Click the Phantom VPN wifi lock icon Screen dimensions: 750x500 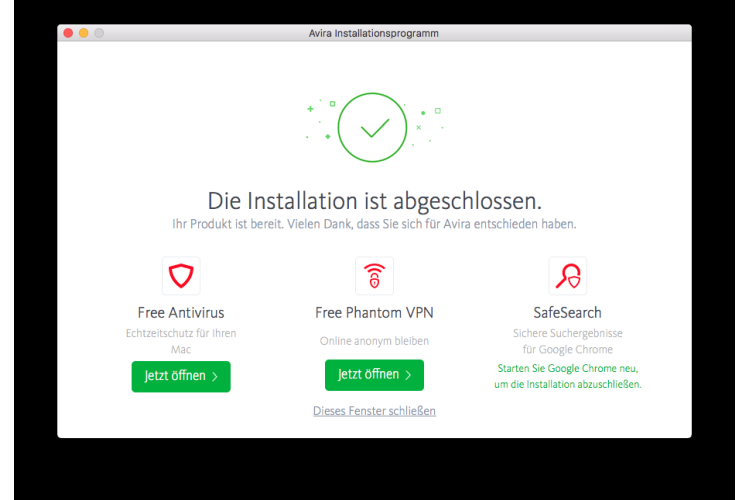[x=374, y=276]
